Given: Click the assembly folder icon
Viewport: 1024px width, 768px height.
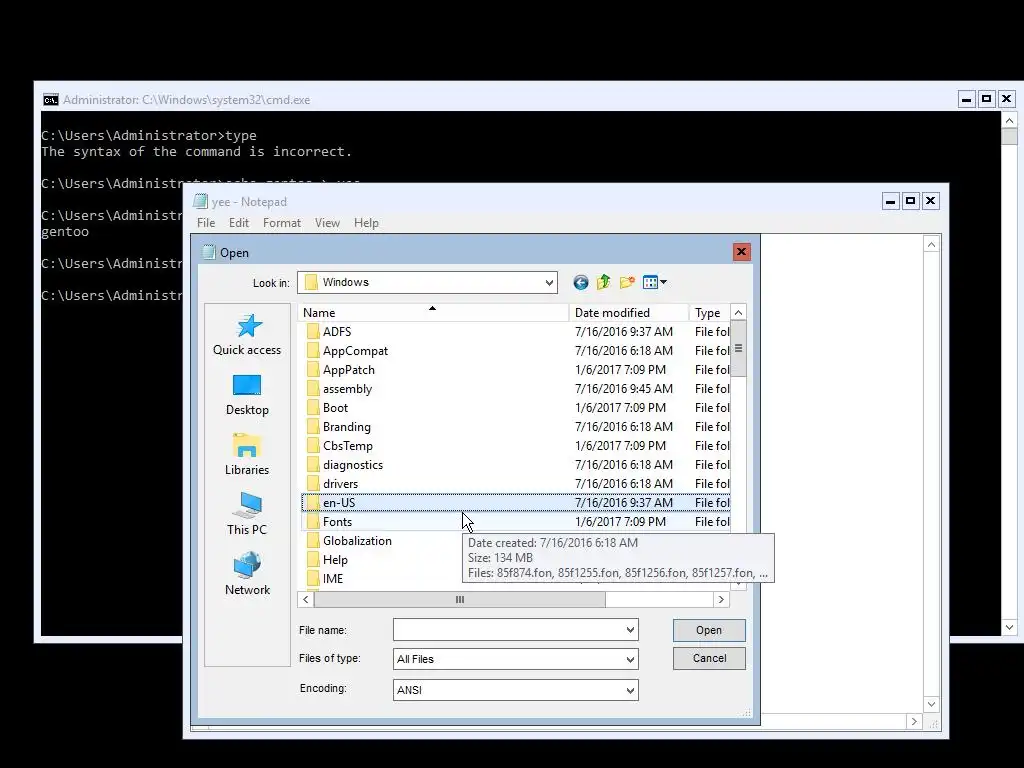Looking at the screenshot, I should [313, 389].
